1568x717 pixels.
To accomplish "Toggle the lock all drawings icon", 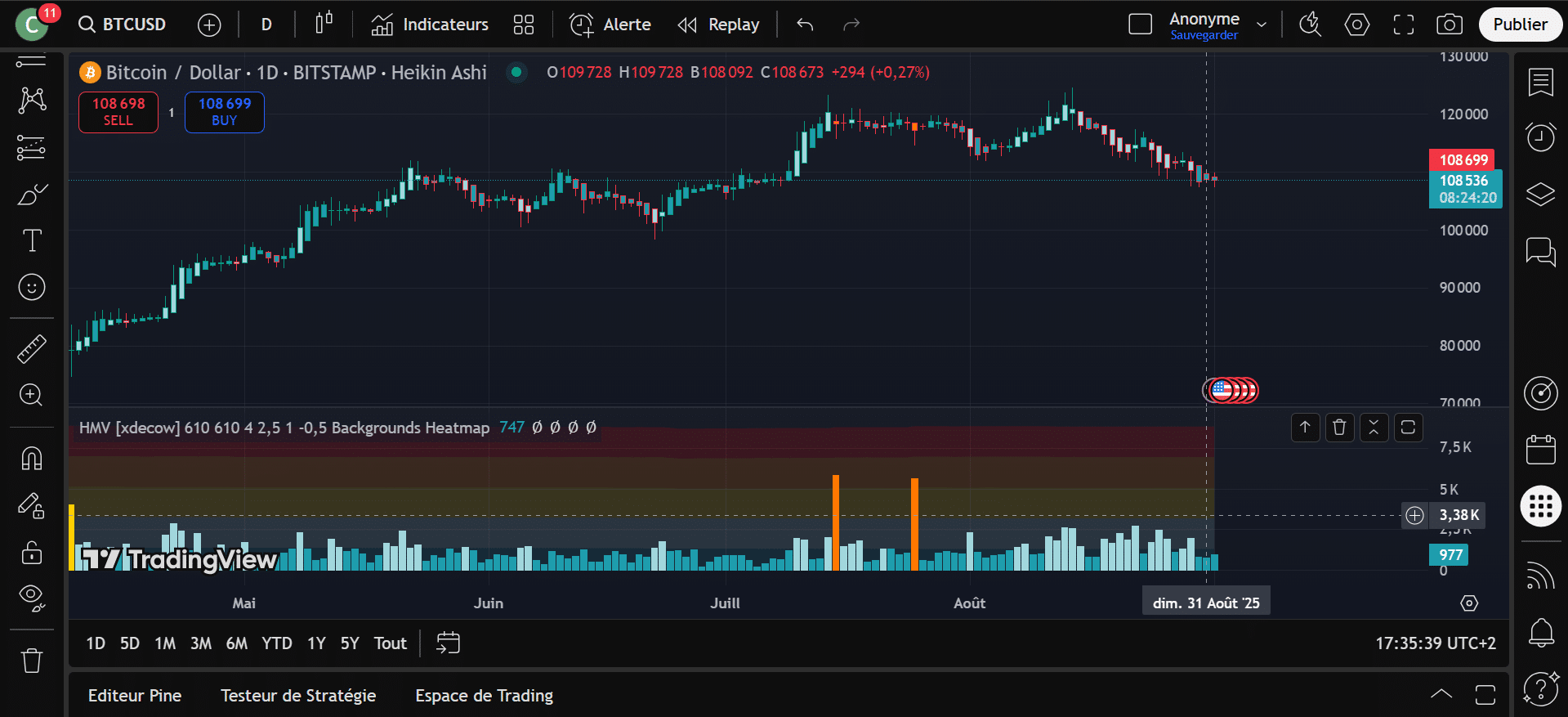I will (x=32, y=553).
